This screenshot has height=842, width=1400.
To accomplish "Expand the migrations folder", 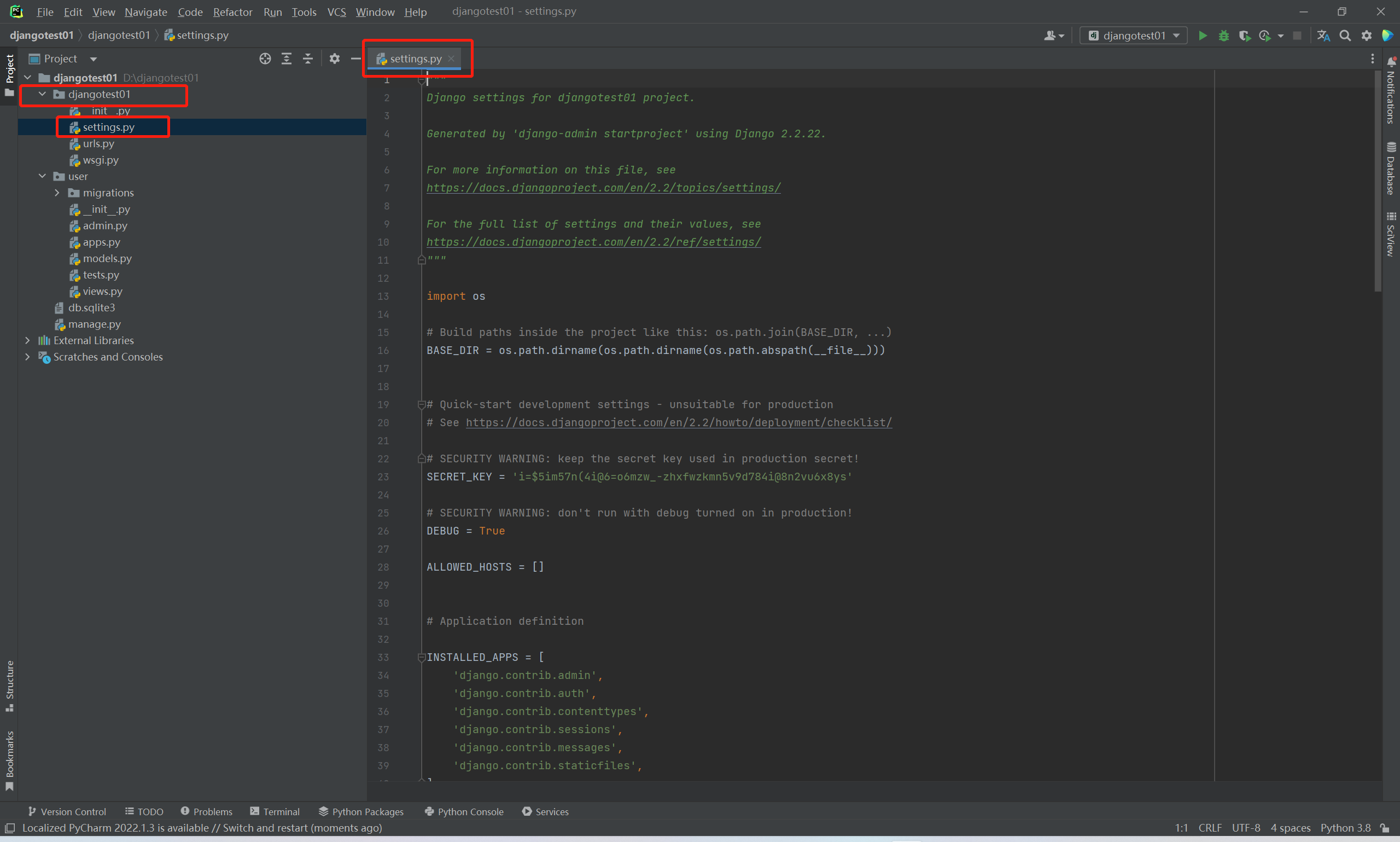I will [x=57, y=193].
